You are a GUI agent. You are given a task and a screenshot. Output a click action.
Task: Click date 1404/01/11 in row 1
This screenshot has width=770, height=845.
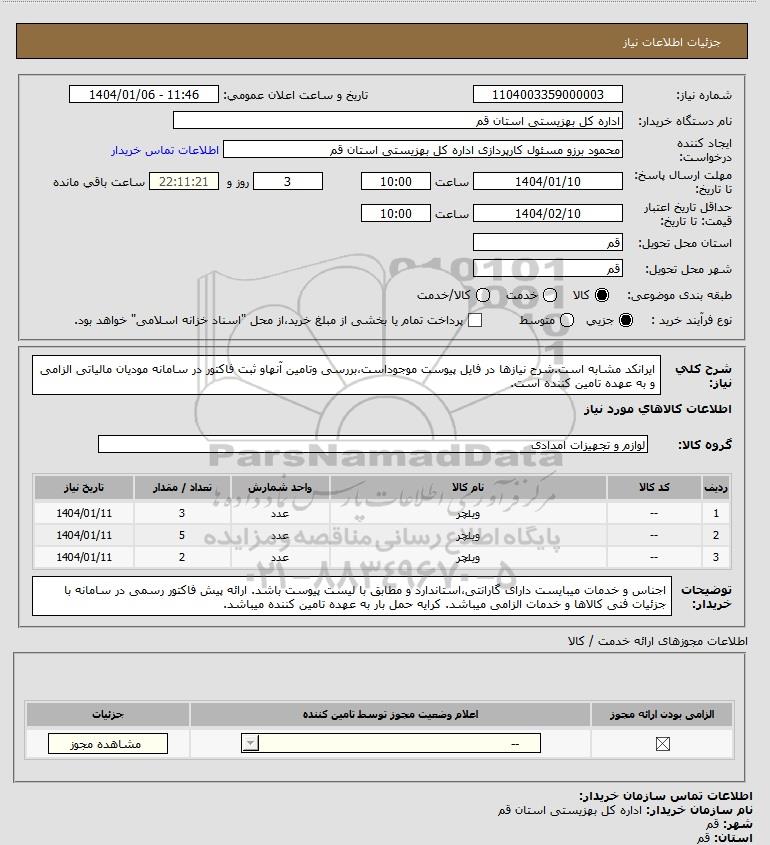tap(84, 513)
